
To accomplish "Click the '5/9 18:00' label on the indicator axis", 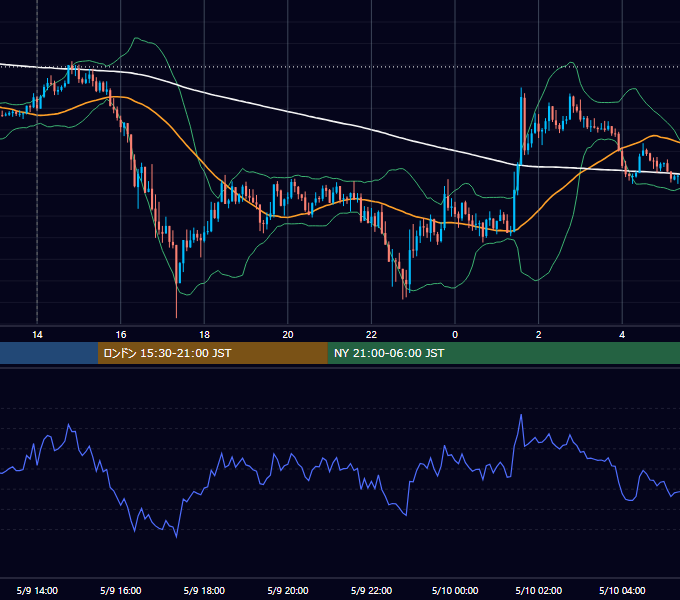I will click(204, 590).
